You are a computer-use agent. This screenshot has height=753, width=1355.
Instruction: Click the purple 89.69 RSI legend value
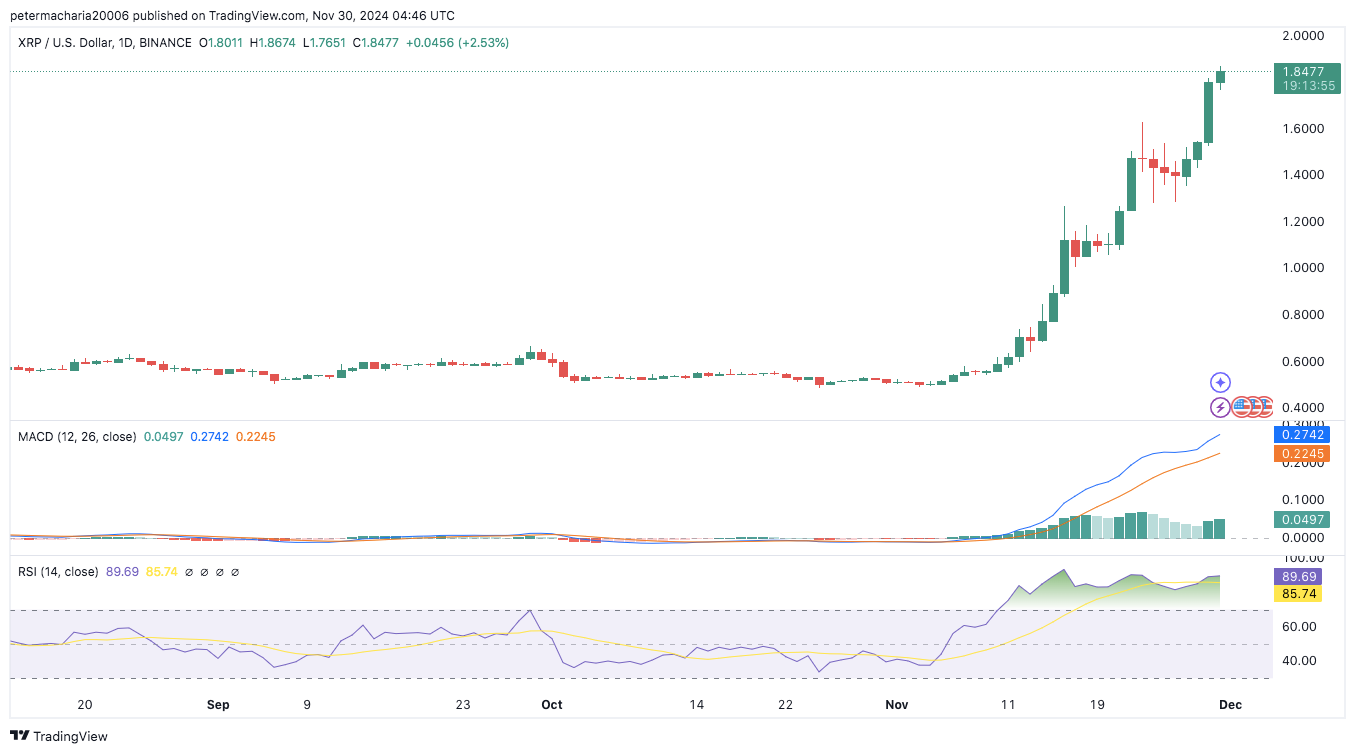pos(122,572)
